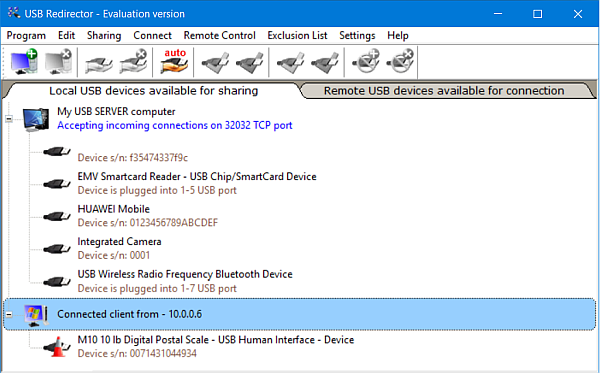Click the USB Redirector title bar app icon
Viewport: 600px width, 373px height.
tap(14, 13)
